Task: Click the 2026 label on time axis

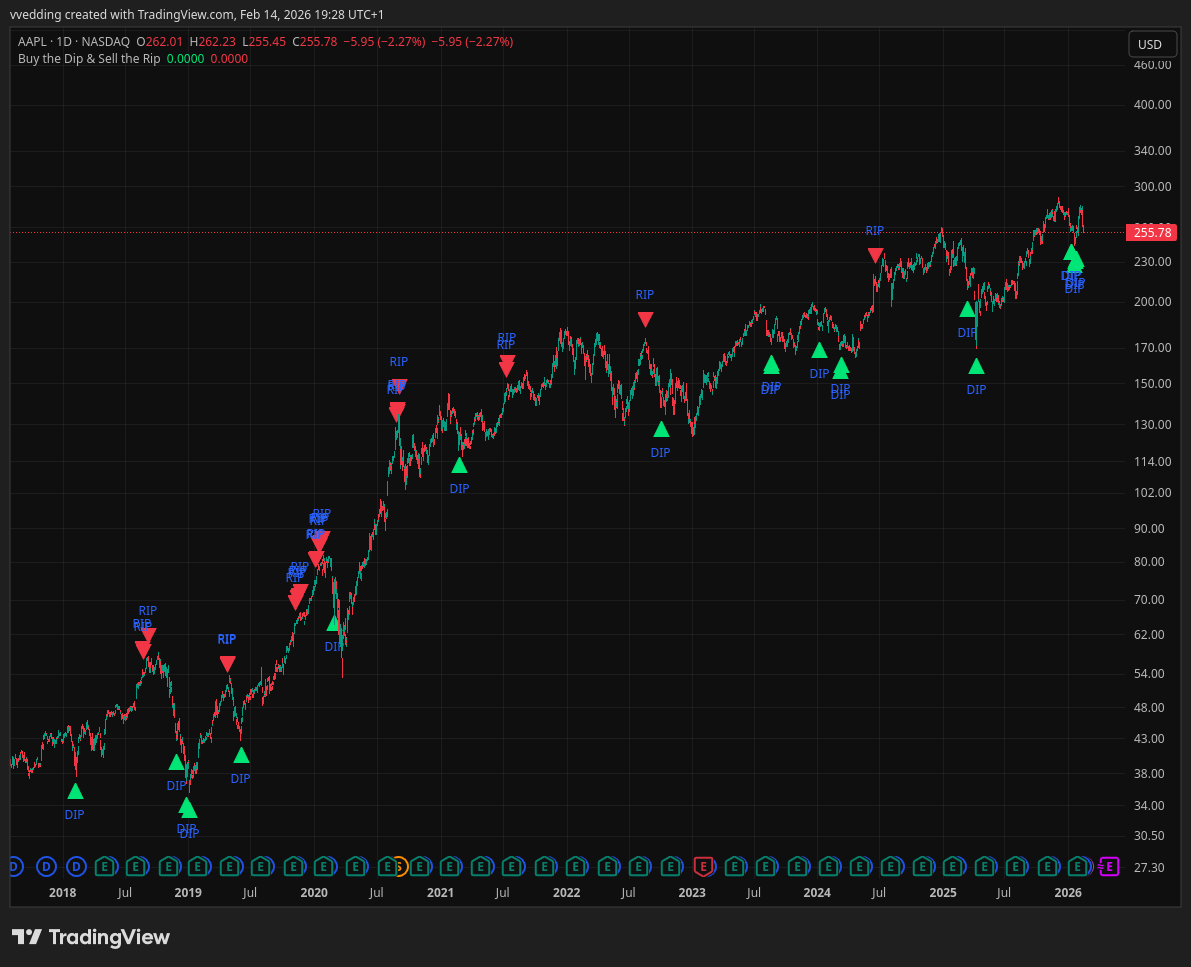Action: pos(1068,892)
